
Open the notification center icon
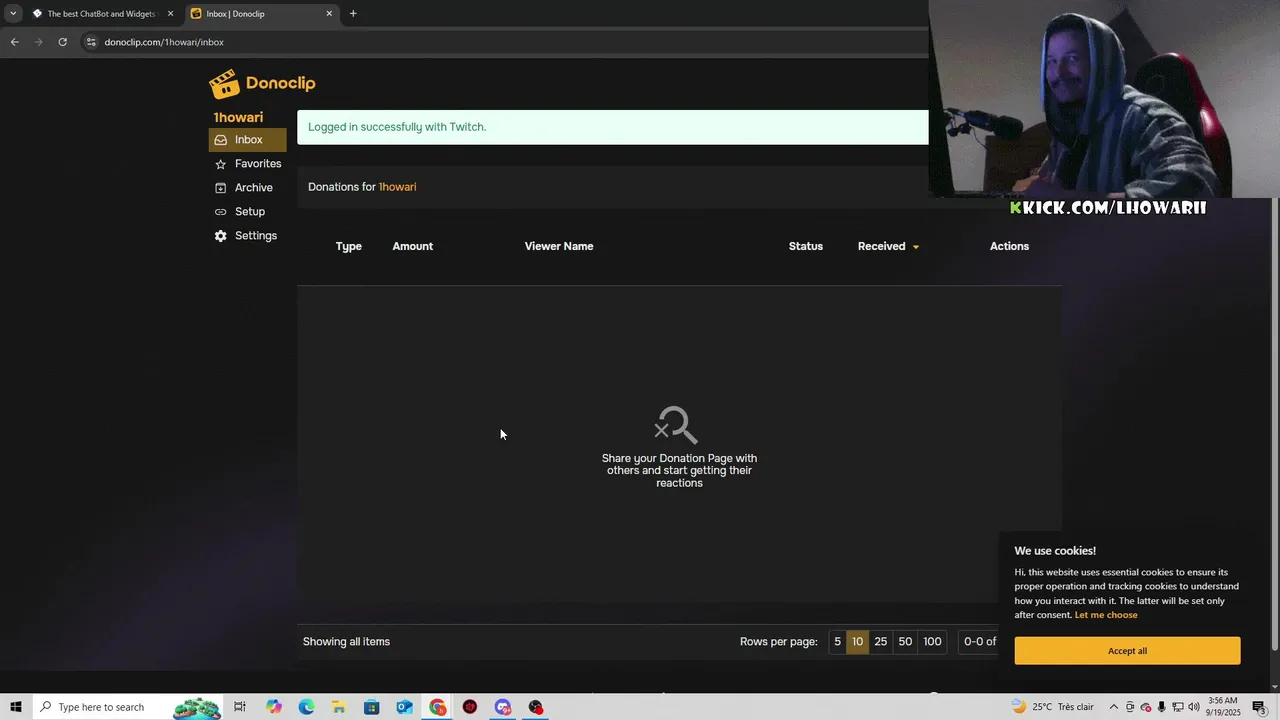[1259, 707]
